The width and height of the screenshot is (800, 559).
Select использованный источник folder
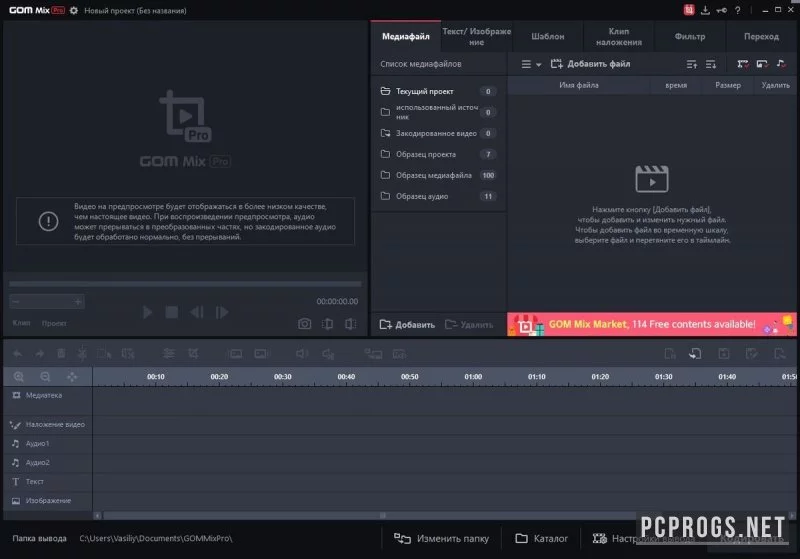(x=438, y=112)
